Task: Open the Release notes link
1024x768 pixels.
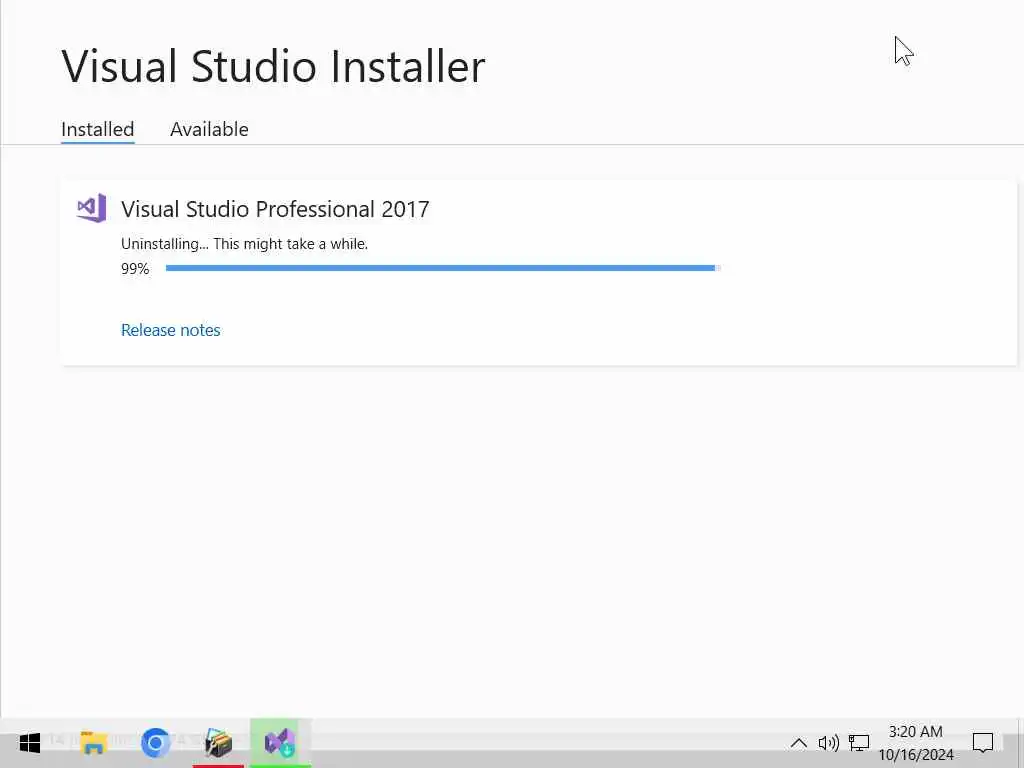Action: [x=170, y=330]
